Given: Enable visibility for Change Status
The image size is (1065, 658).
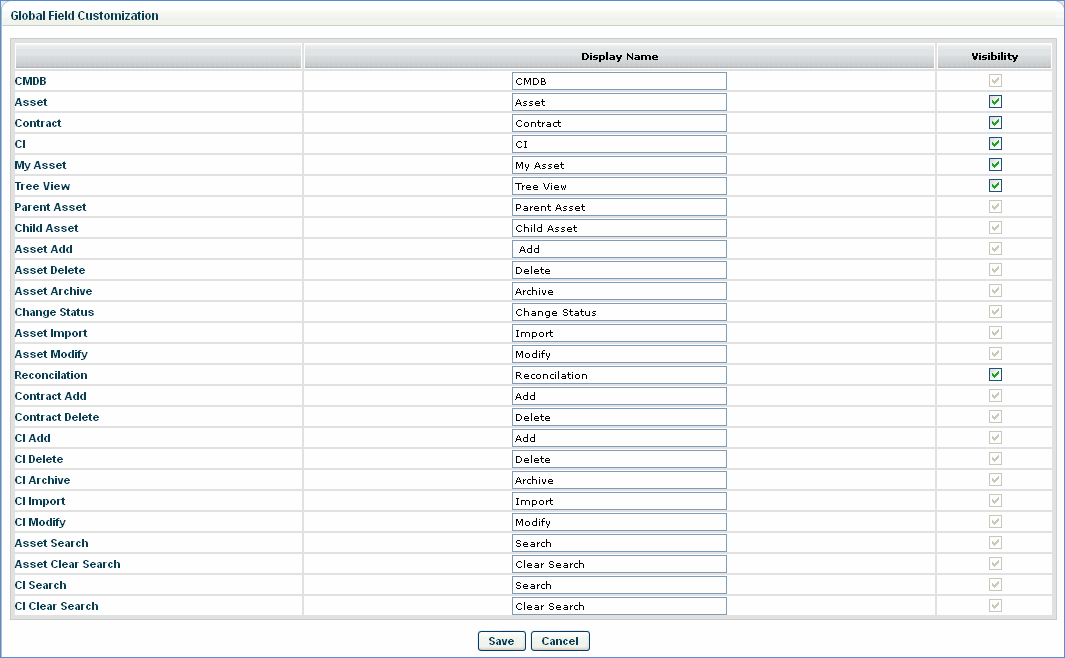Looking at the screenshot, I should coord(994,311).
